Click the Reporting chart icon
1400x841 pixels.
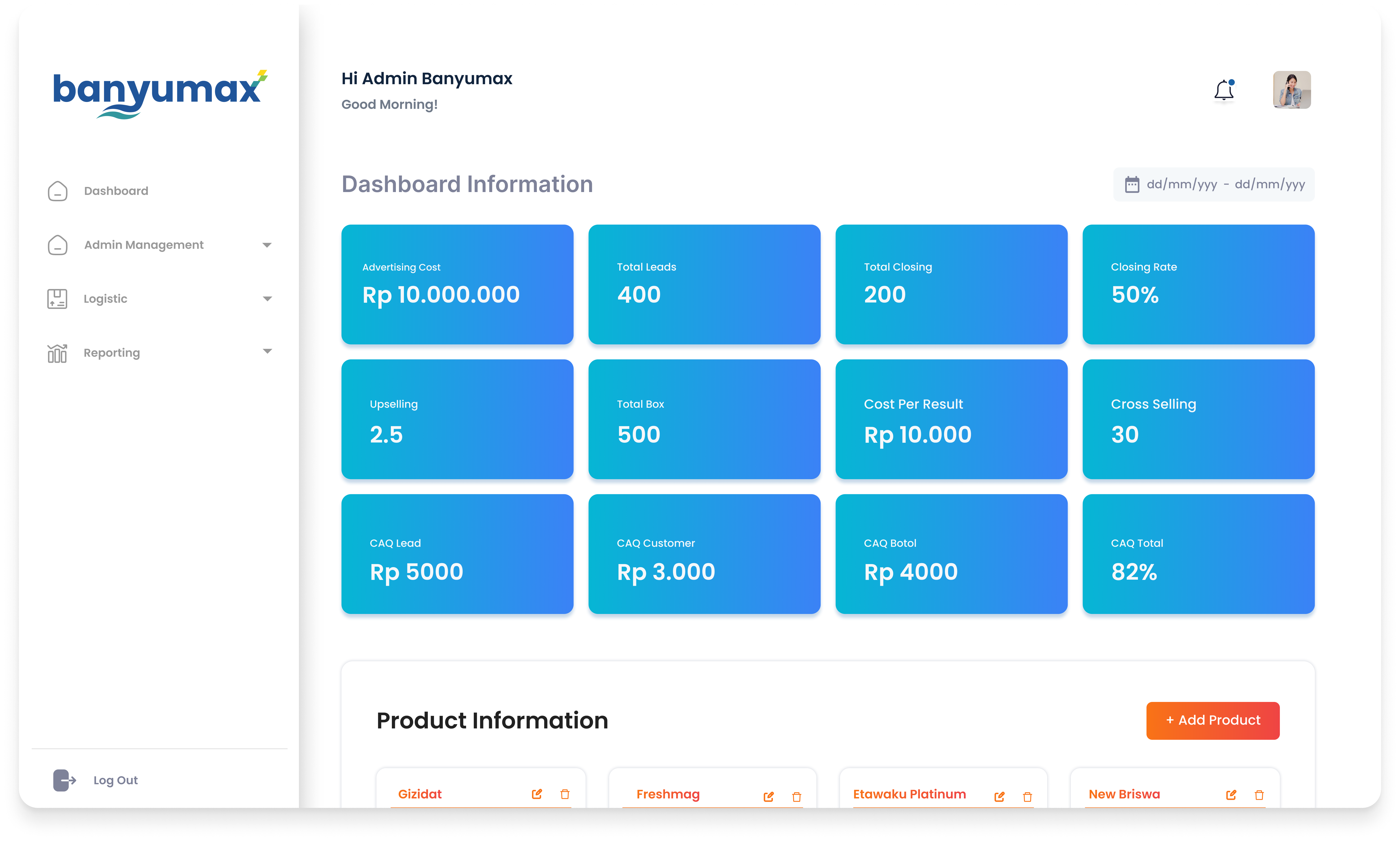pyautogui.click(x=57, y=353)
